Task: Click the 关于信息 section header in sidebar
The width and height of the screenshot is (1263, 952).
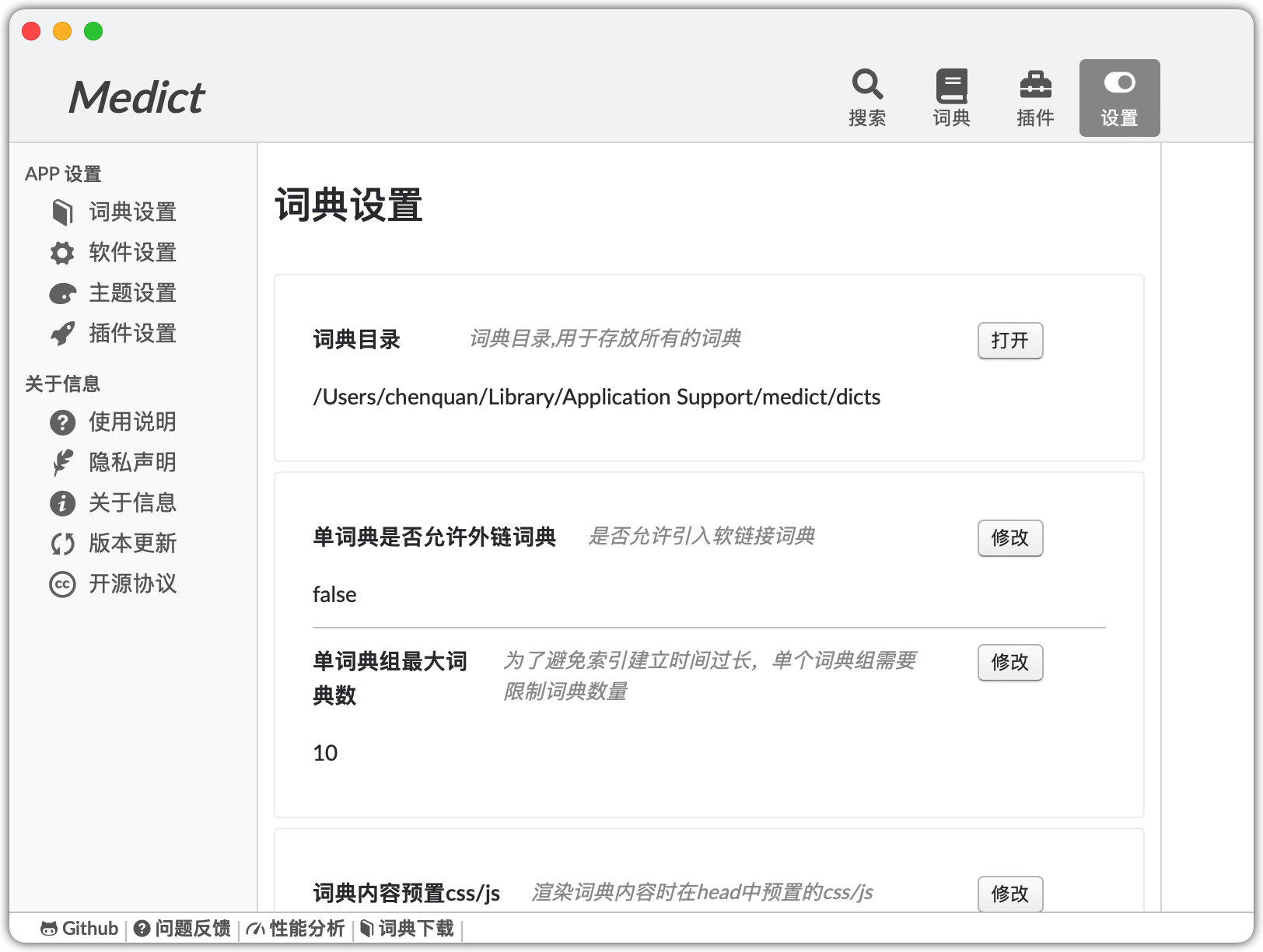Action: (62, 384)
